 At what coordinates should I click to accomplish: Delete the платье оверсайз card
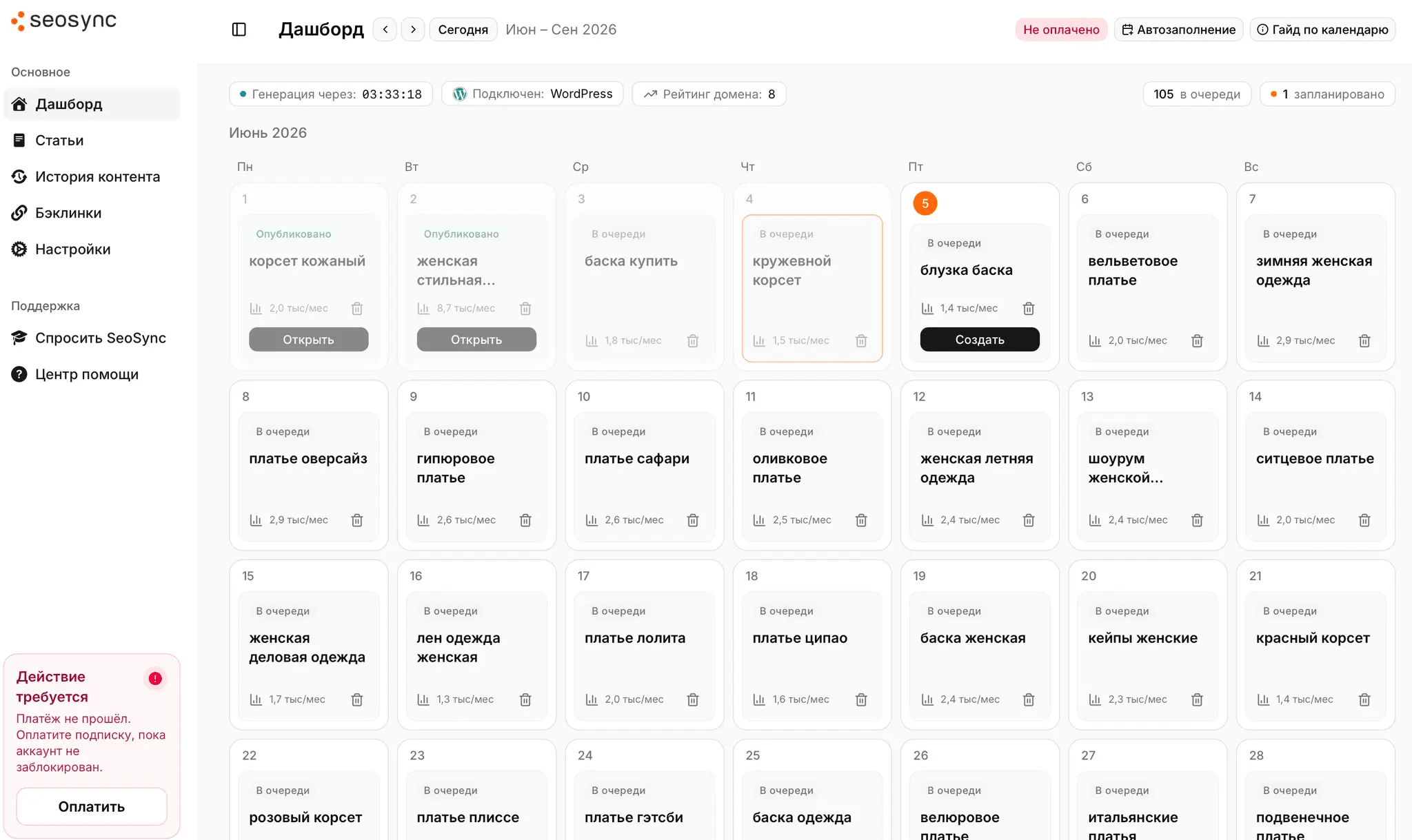click(x=357, y=520)
